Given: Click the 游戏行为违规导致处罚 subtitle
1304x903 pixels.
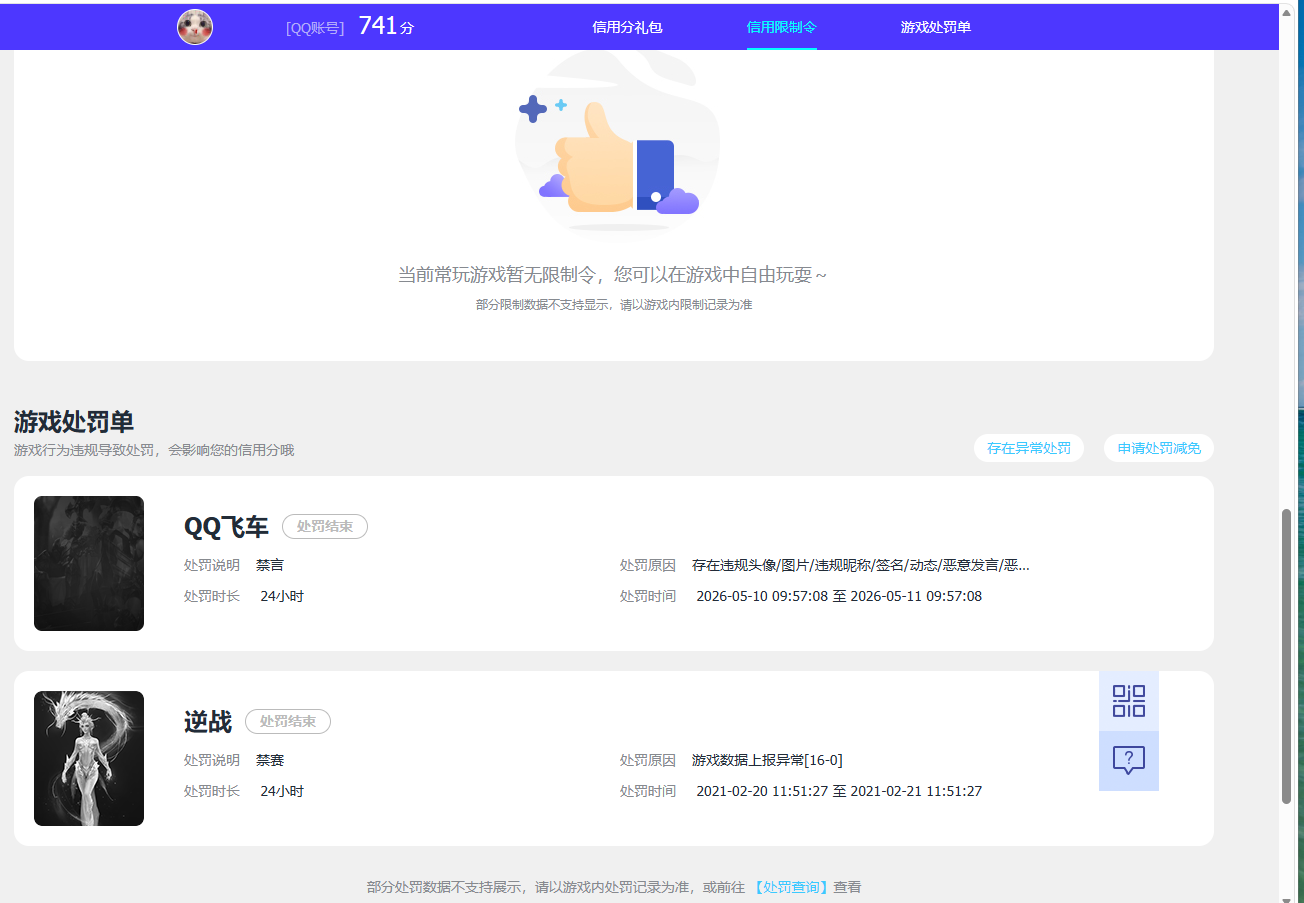Looking at the screenshot, I should 154,450.
